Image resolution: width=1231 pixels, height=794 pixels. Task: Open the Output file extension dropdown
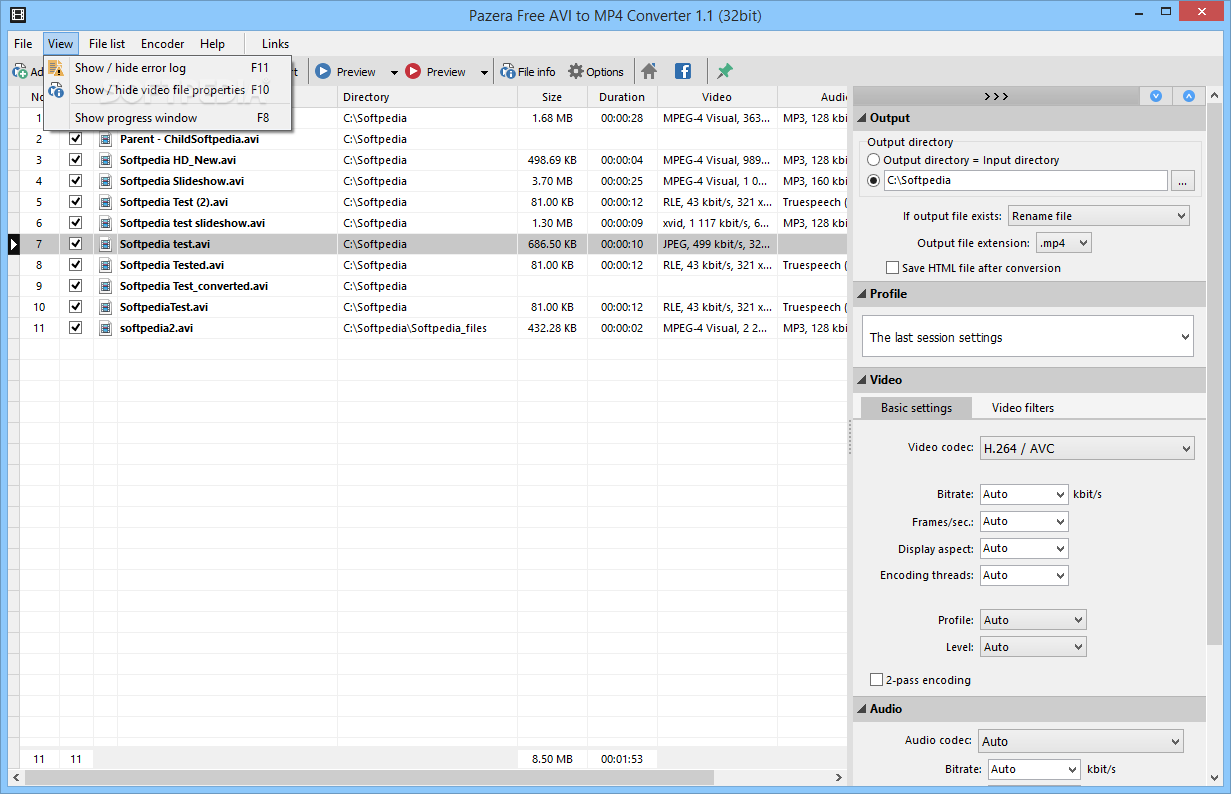[1063, 243]
